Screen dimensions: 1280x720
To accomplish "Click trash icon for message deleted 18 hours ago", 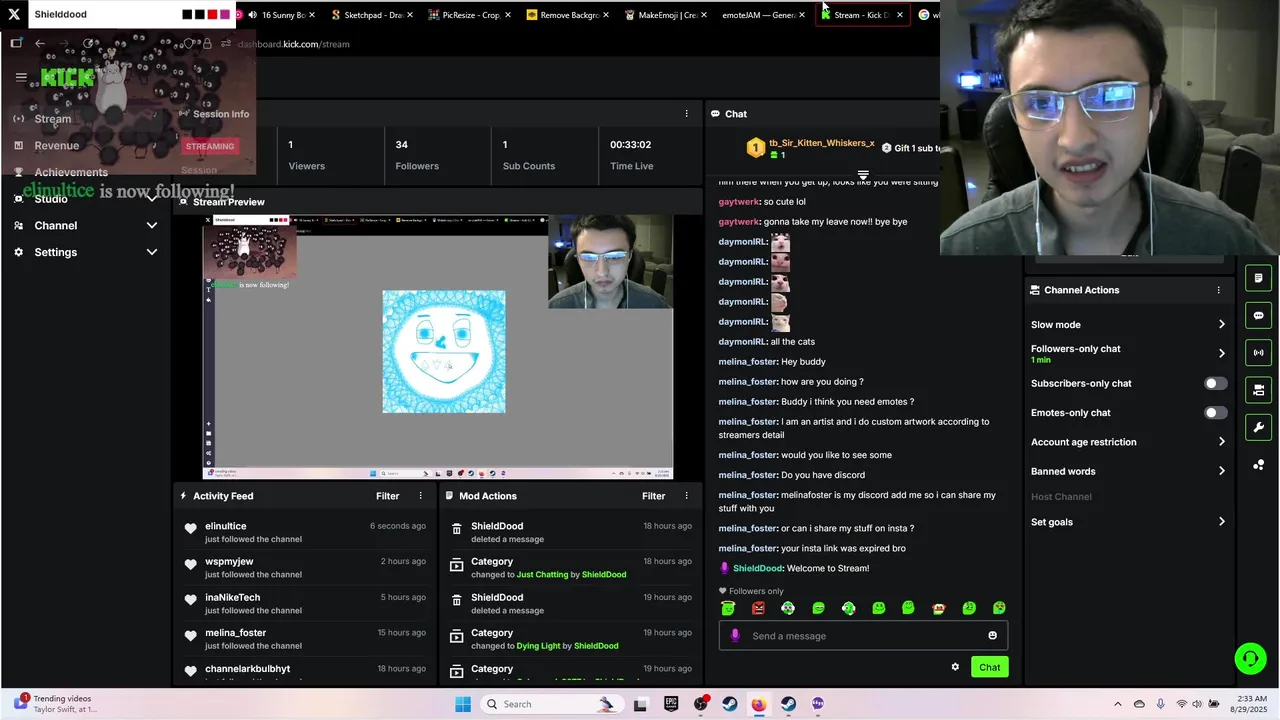I will [x=456, y=529].
